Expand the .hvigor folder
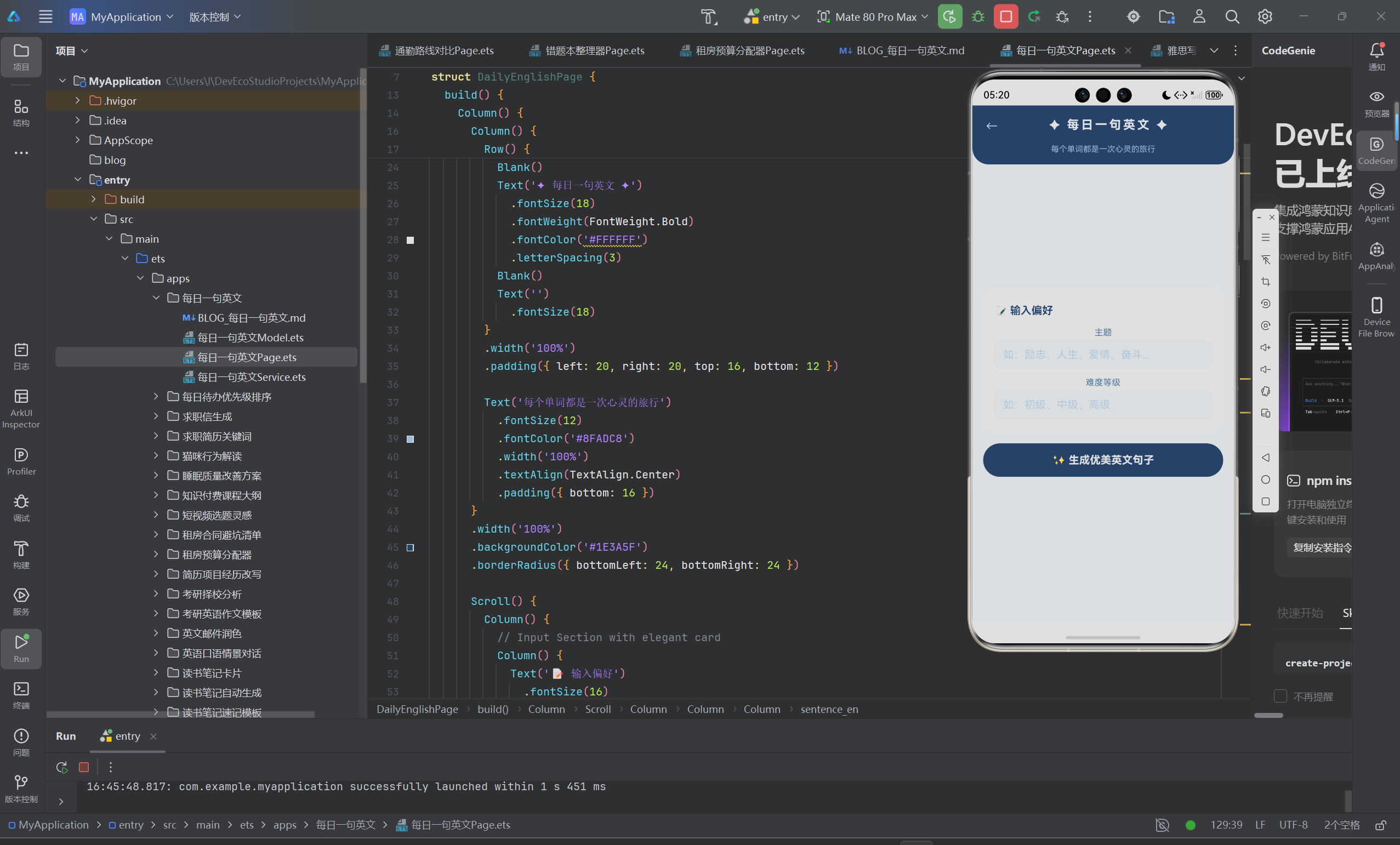This screenshot has height=845, width=1400. tap(77, 100)
